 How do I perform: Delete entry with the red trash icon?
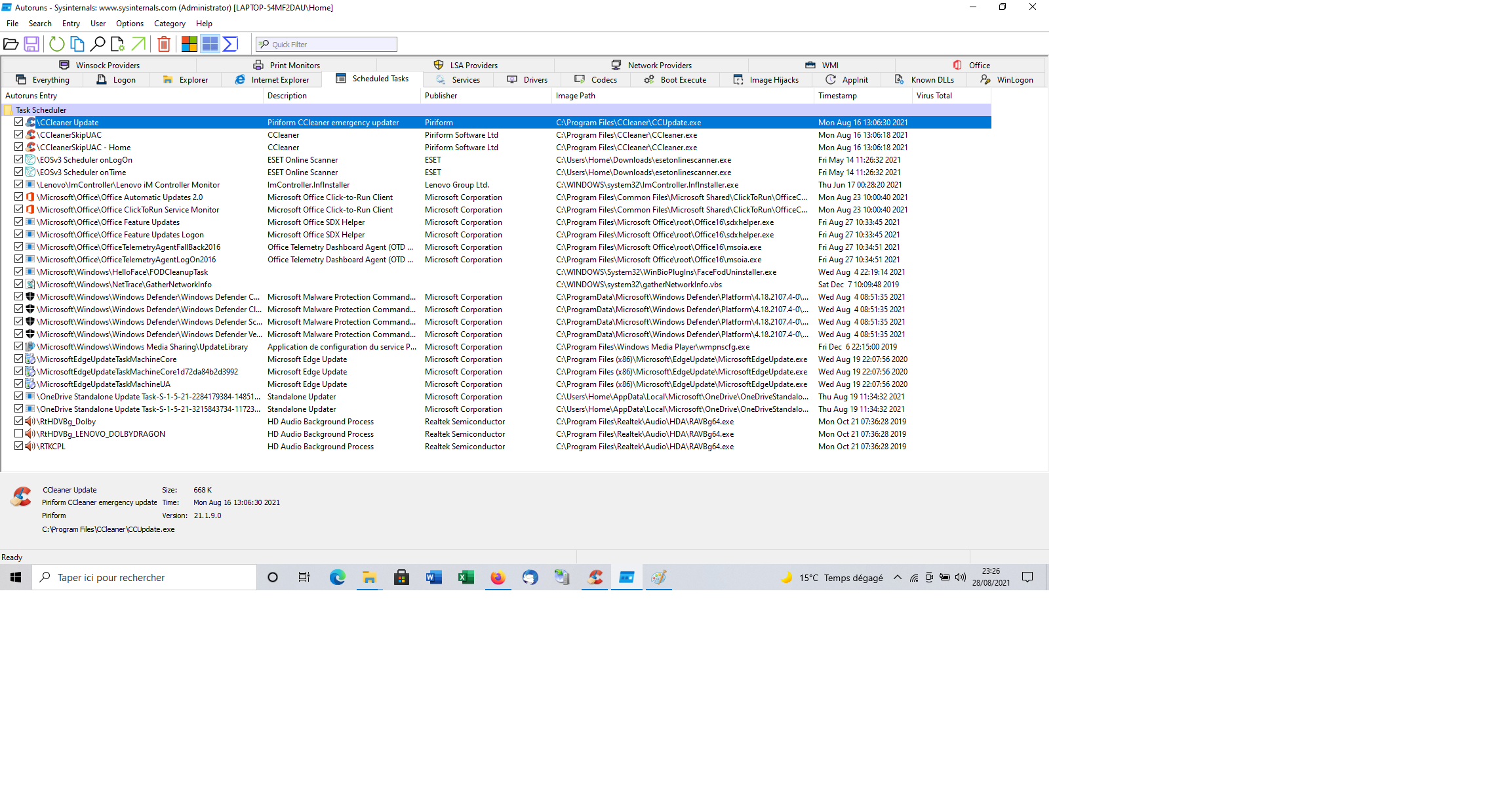click(x=164, y=44)
